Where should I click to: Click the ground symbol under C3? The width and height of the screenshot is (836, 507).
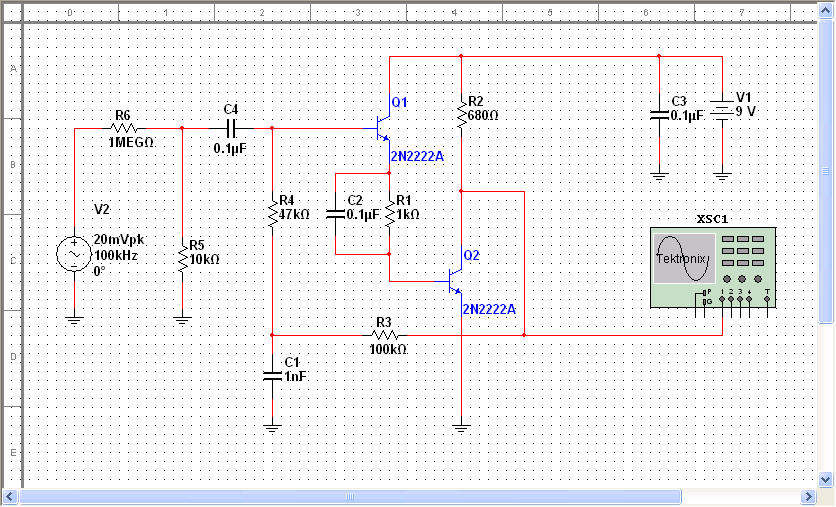[660, 176]
